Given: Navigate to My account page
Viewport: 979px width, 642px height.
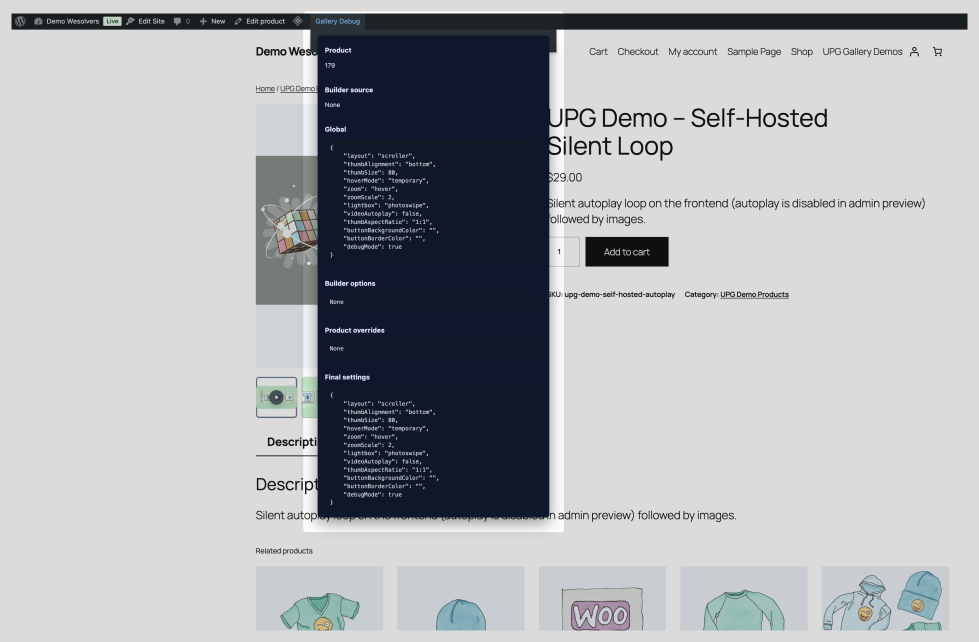Looking at the screenshot, I should (x=692, y=52).
